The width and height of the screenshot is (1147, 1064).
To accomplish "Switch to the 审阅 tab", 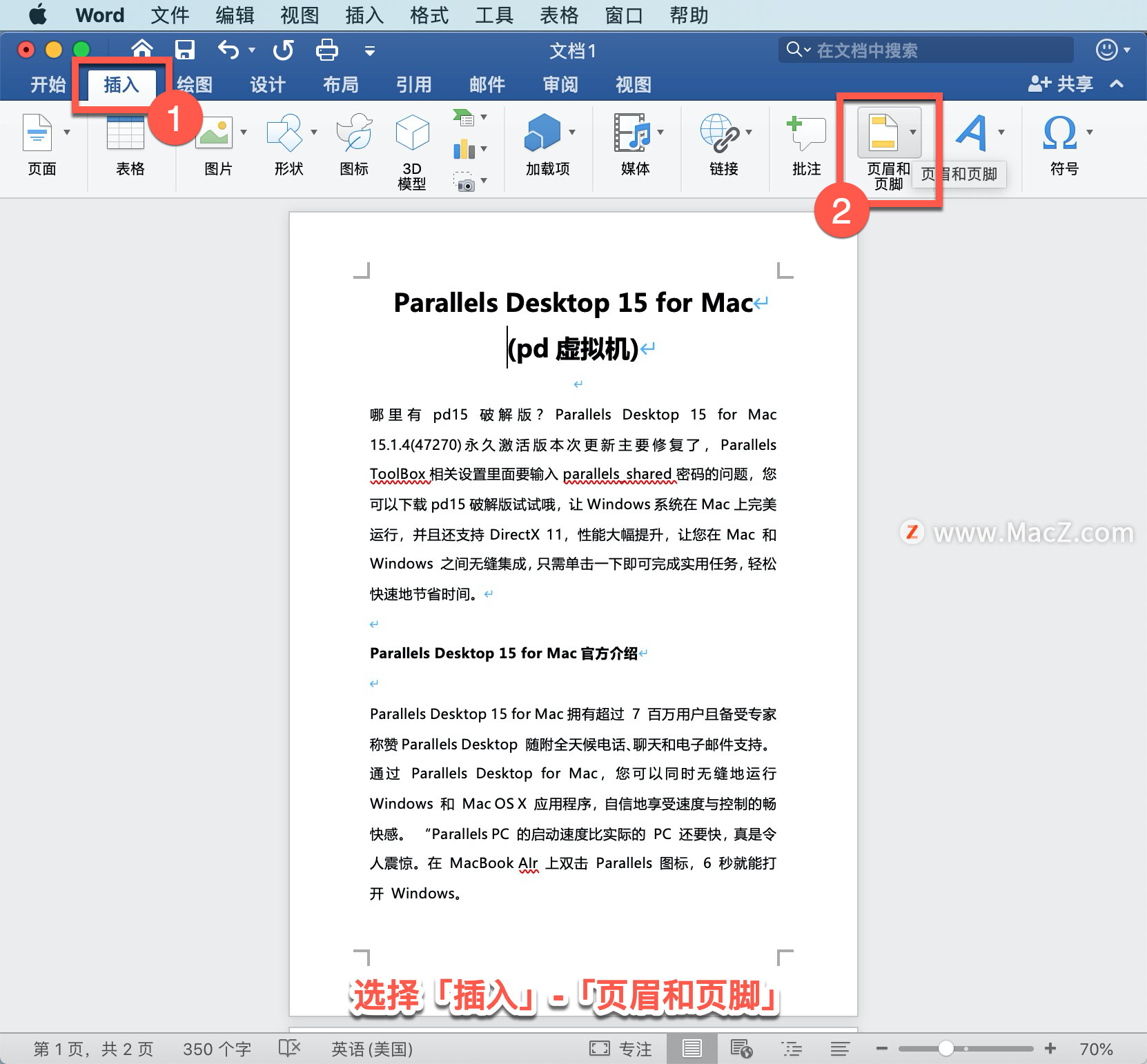I will click(560, 84).
